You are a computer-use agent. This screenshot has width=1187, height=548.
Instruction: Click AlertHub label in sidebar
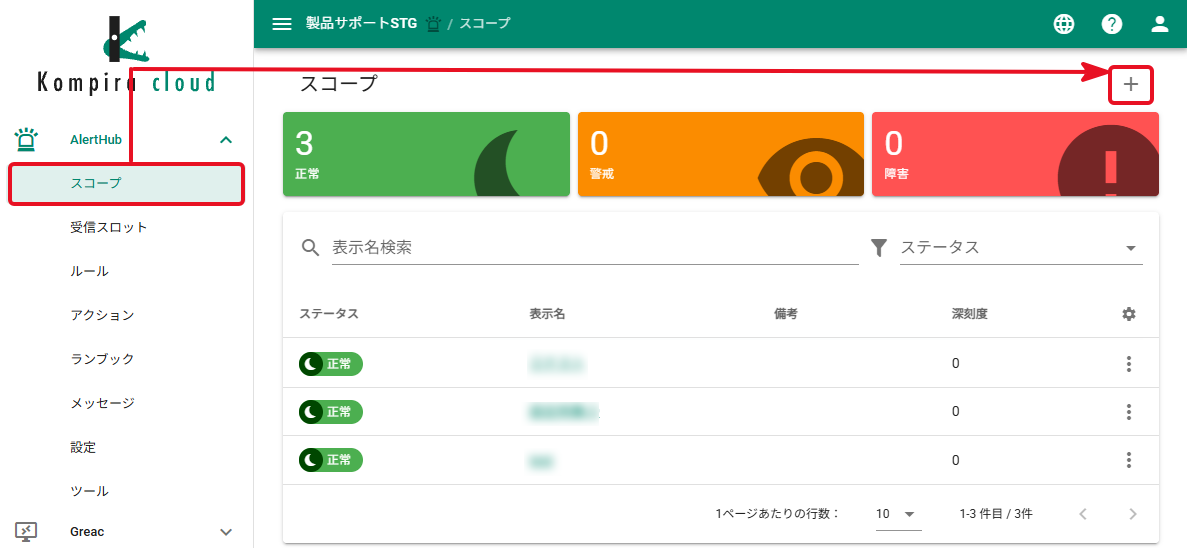[96, 139]
